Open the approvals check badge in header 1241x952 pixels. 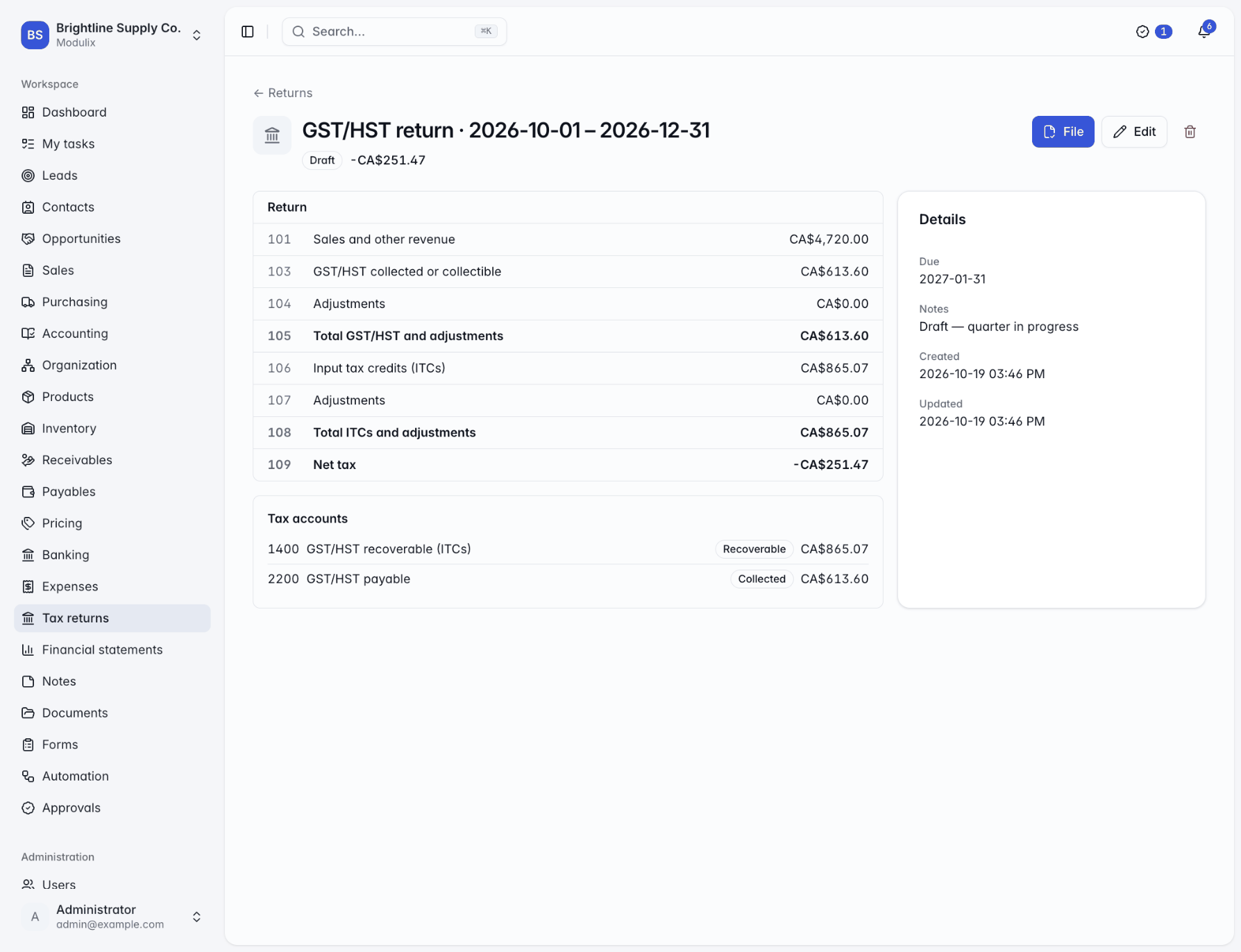click(x=1154, y=32)
